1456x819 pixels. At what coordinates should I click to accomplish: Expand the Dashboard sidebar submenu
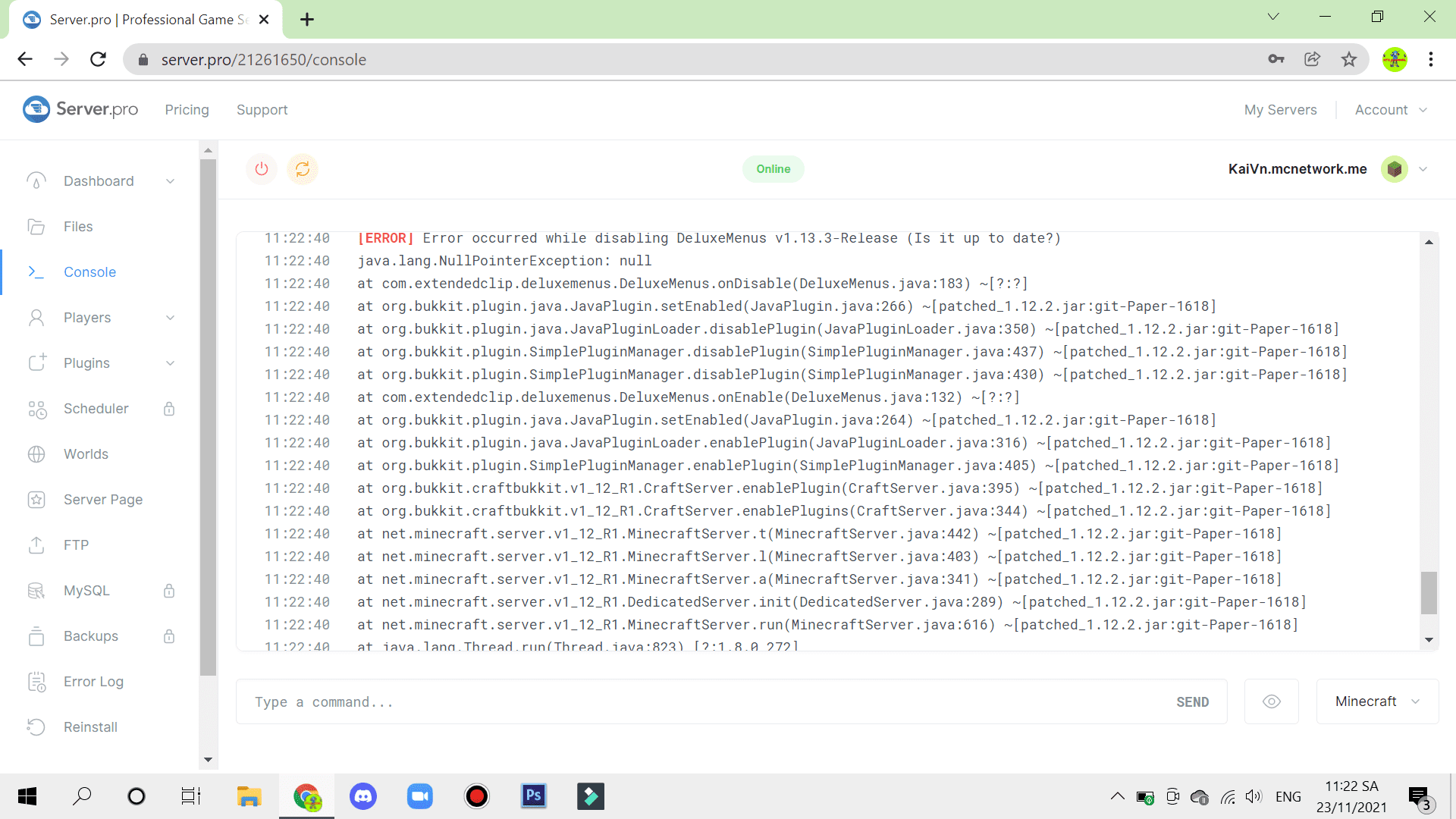[x=170, y=181]
